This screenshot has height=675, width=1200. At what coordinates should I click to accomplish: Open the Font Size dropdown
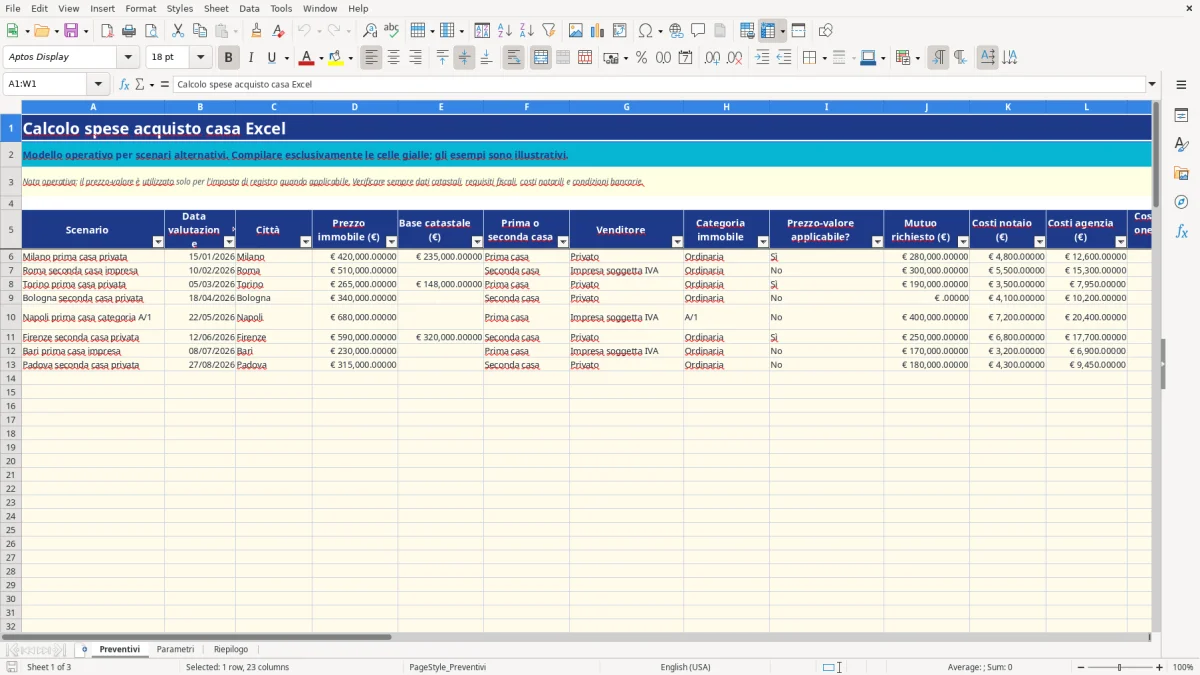coord(200,57)
